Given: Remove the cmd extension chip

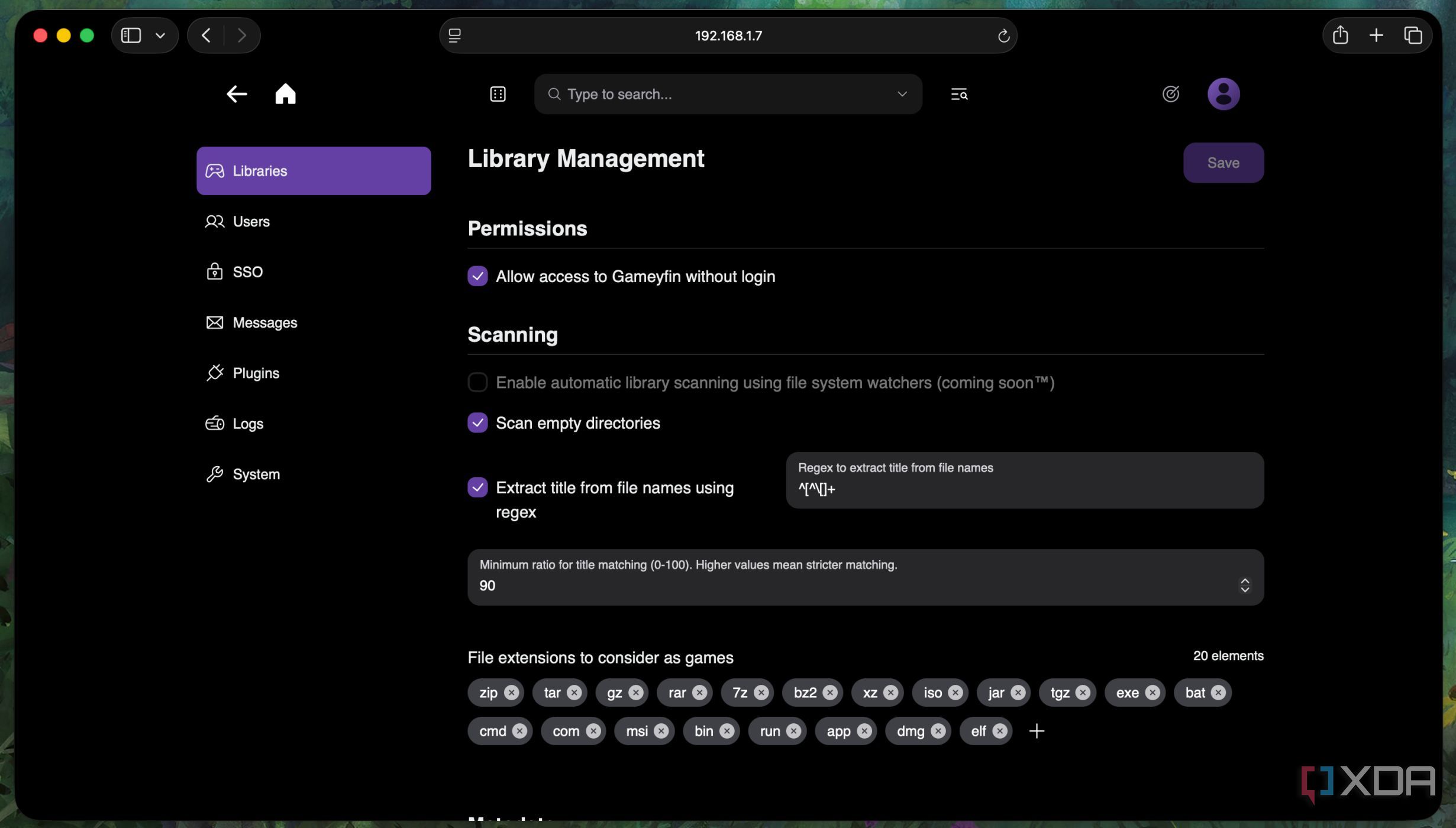Looking at the screenshot, I should click(519, 731).
